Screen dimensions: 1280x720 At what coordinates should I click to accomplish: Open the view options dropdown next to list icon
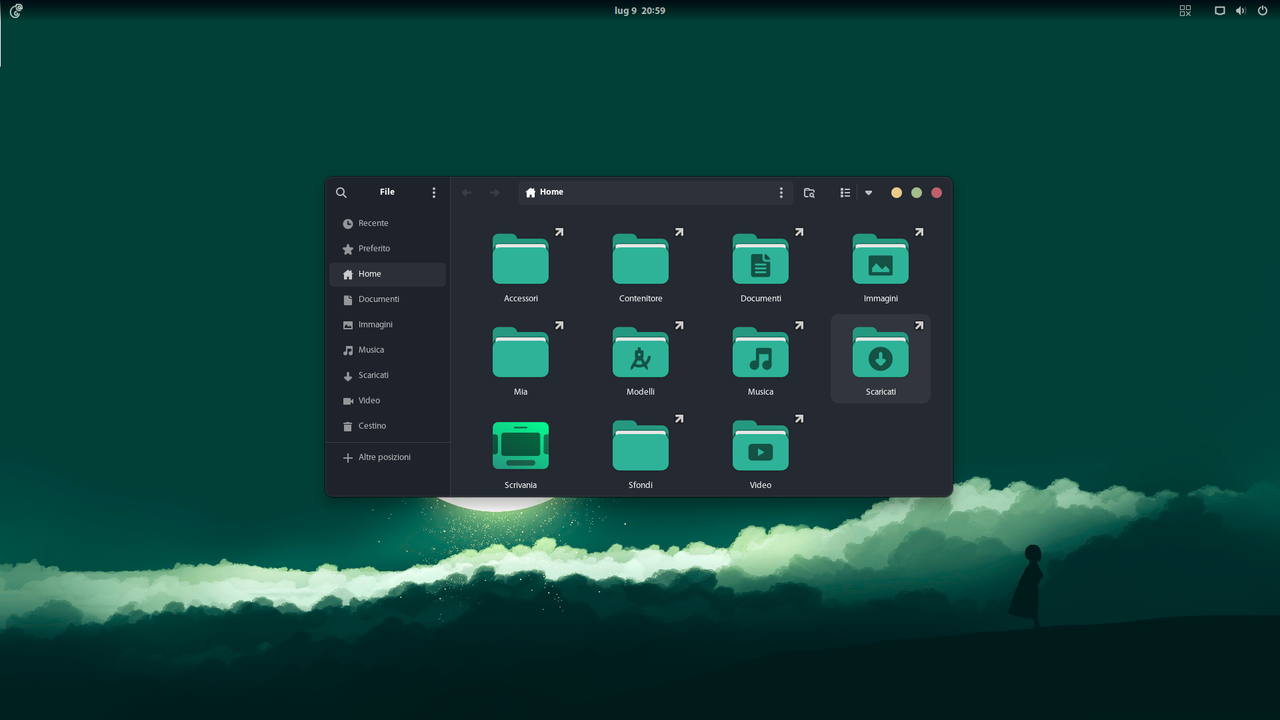click(x=868, y=192)
